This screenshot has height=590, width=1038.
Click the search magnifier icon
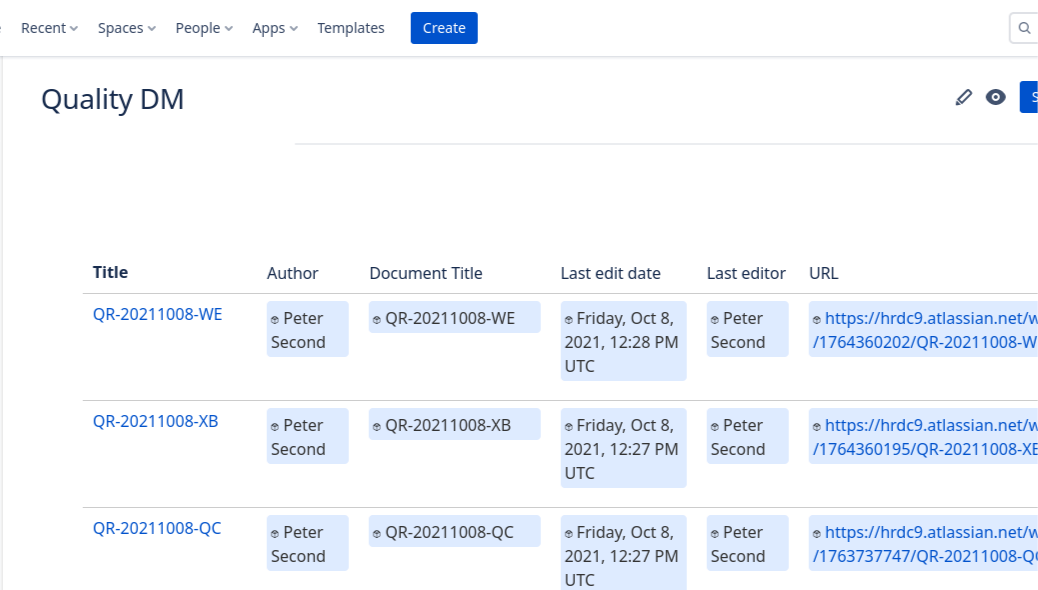click(1024, 28)
